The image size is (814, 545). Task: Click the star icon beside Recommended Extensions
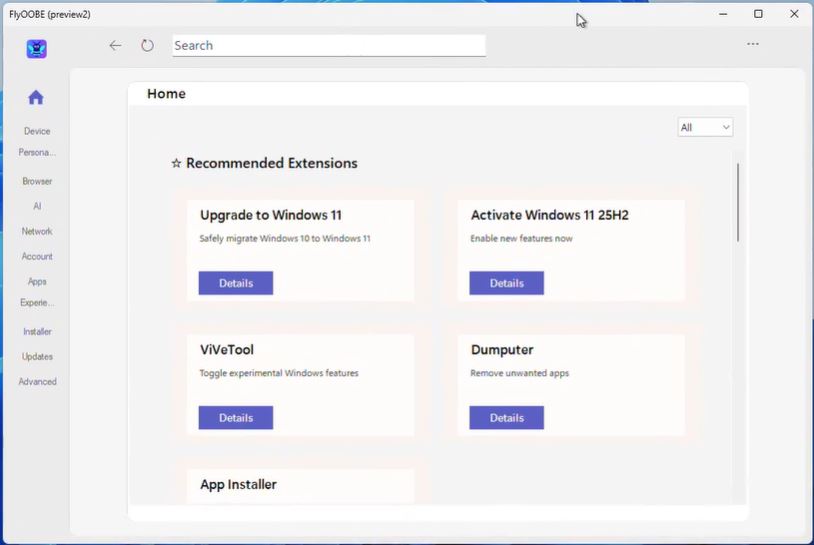[176, 163]
